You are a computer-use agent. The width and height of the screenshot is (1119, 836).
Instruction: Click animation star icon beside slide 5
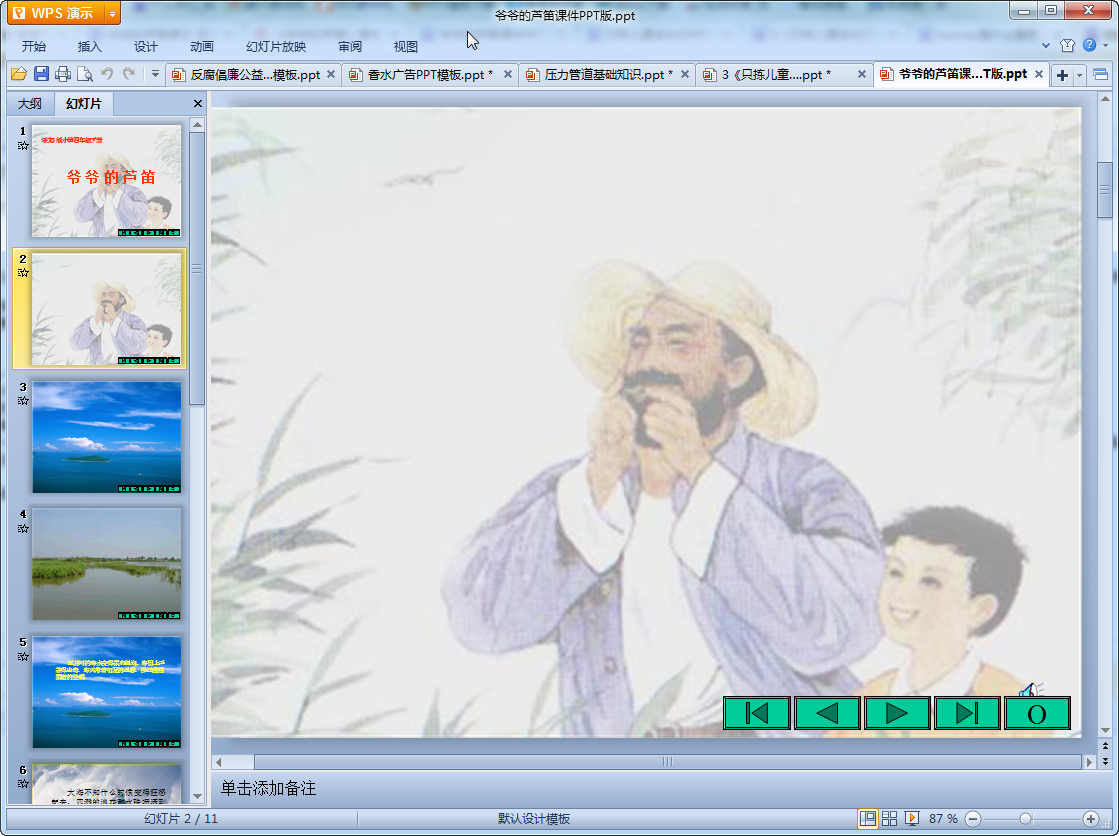[x=24, y=656]
